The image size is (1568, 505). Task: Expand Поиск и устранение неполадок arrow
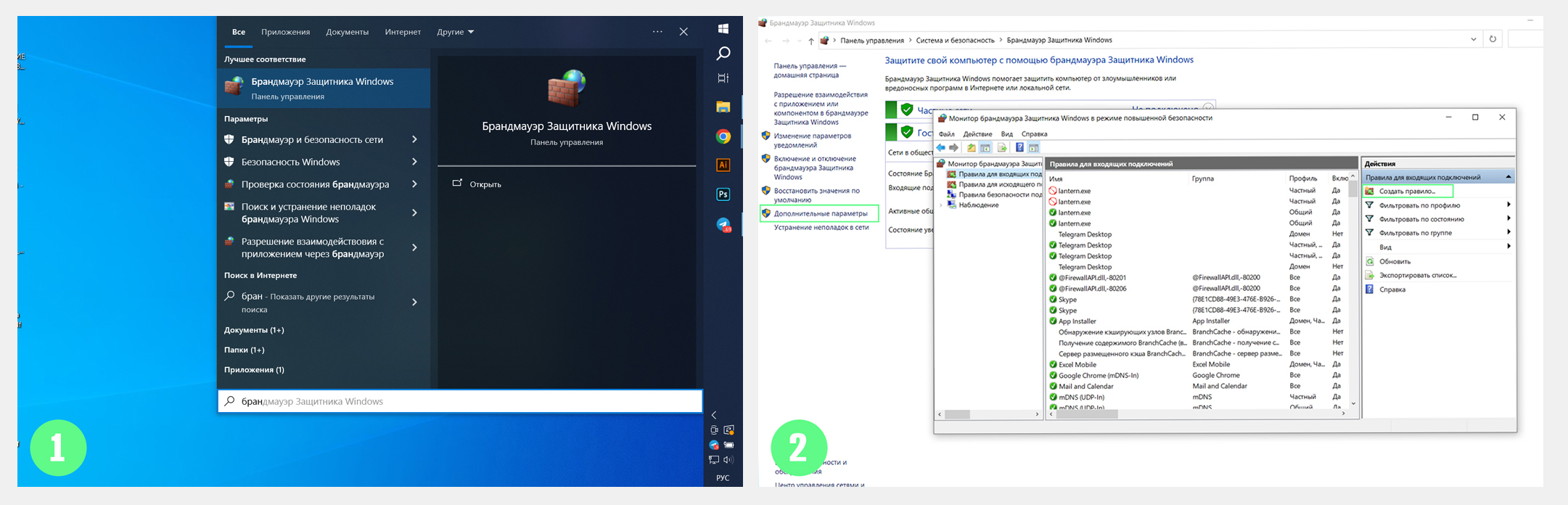414,213
